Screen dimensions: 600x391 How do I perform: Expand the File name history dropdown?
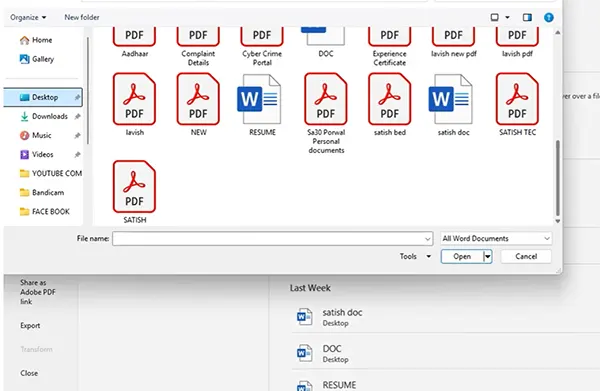[427, 239]
